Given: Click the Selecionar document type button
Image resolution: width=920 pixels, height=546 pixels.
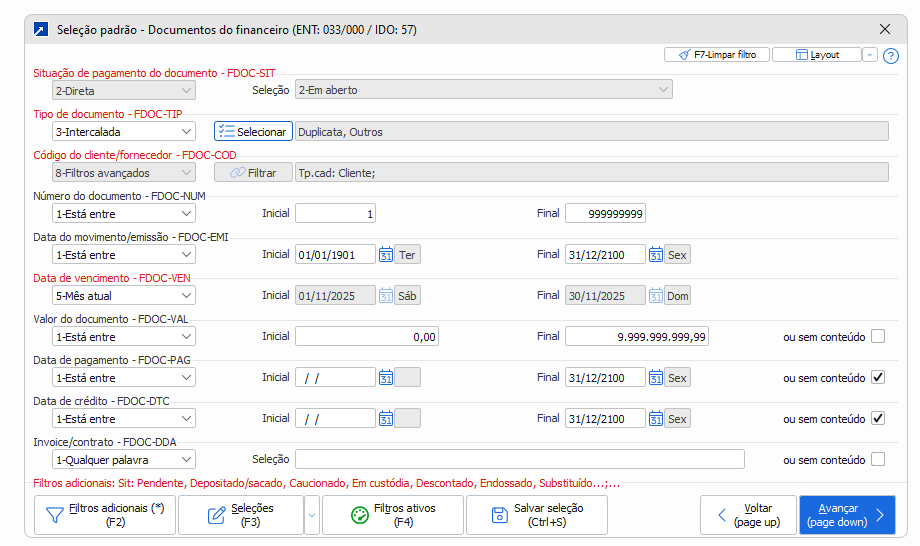Looking at the screenshot, I should click(x=253, y=131).
